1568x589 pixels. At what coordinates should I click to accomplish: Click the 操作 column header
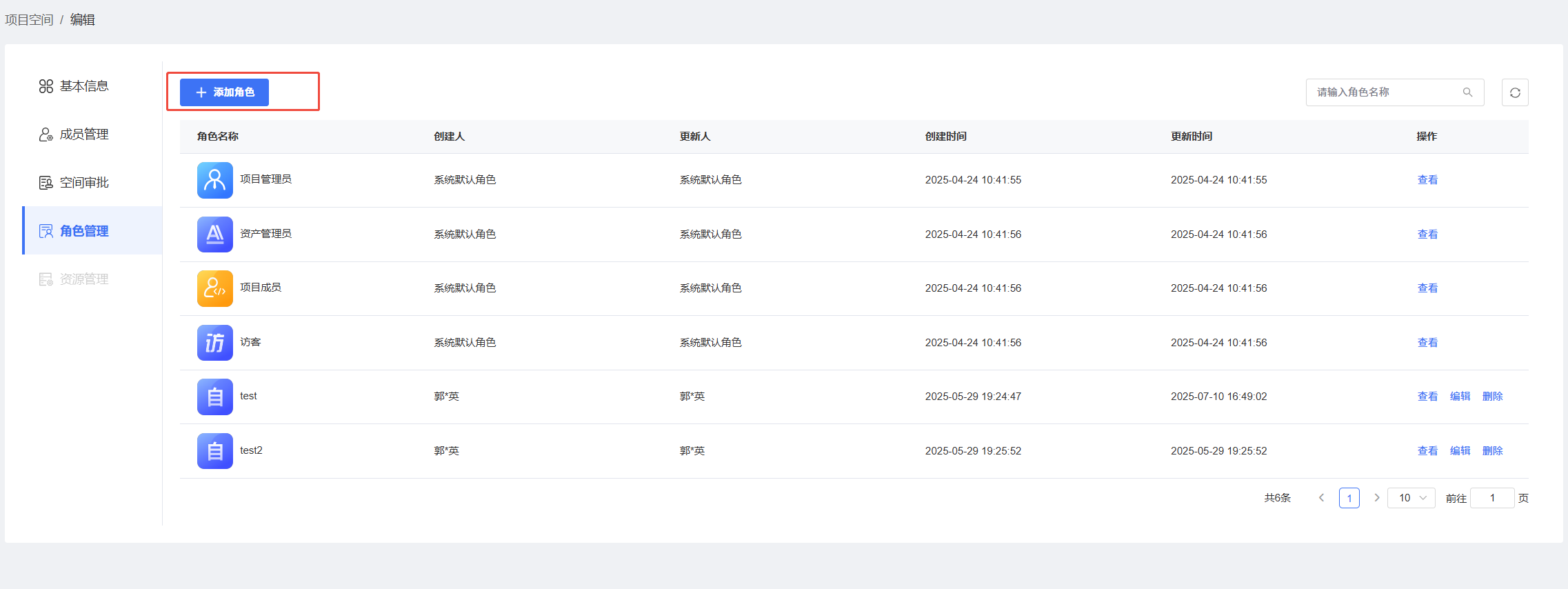click(1427, 137)
